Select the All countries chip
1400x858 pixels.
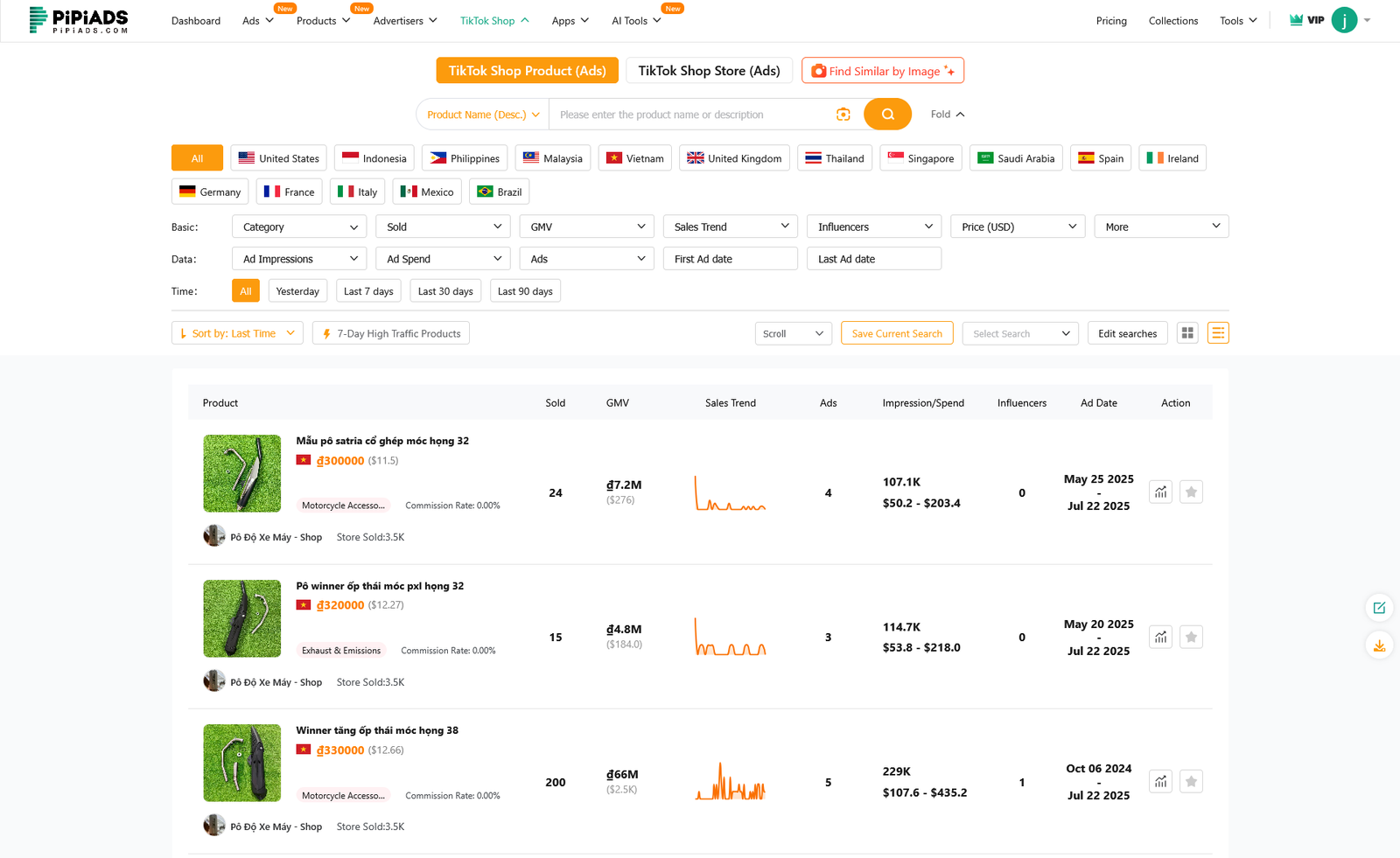click(197, 158)
